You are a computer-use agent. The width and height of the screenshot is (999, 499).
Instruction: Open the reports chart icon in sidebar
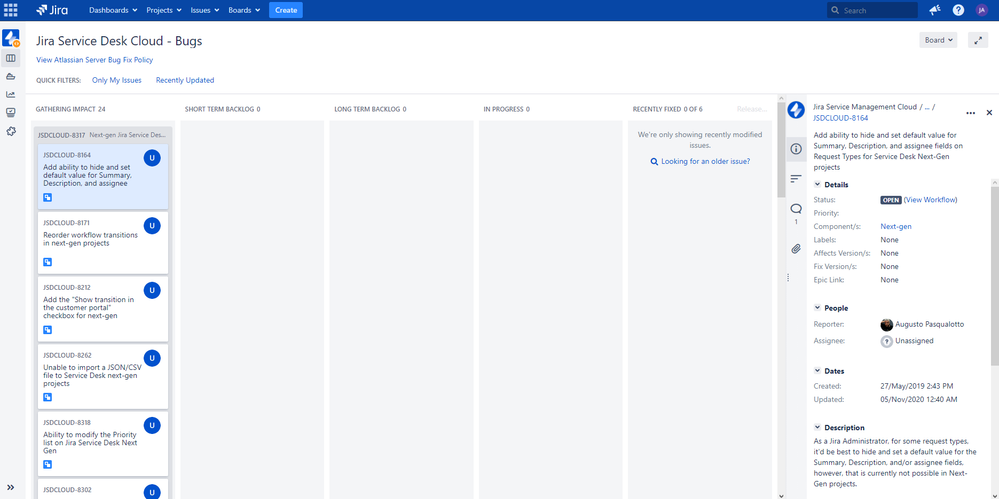pyautogui.click(x=10, y=94)
